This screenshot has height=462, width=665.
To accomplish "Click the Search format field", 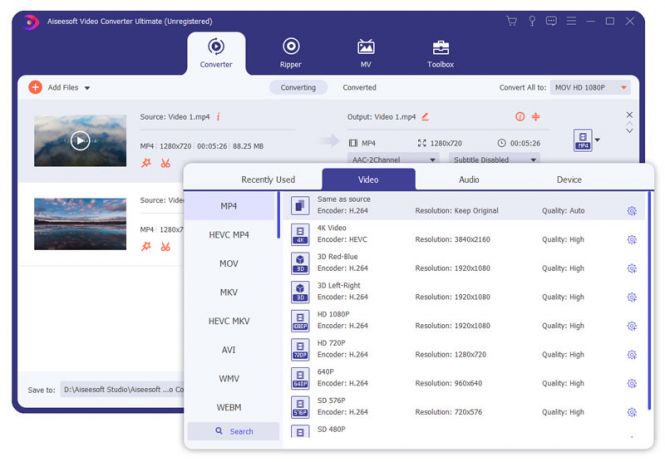I will tap(234, 431).
